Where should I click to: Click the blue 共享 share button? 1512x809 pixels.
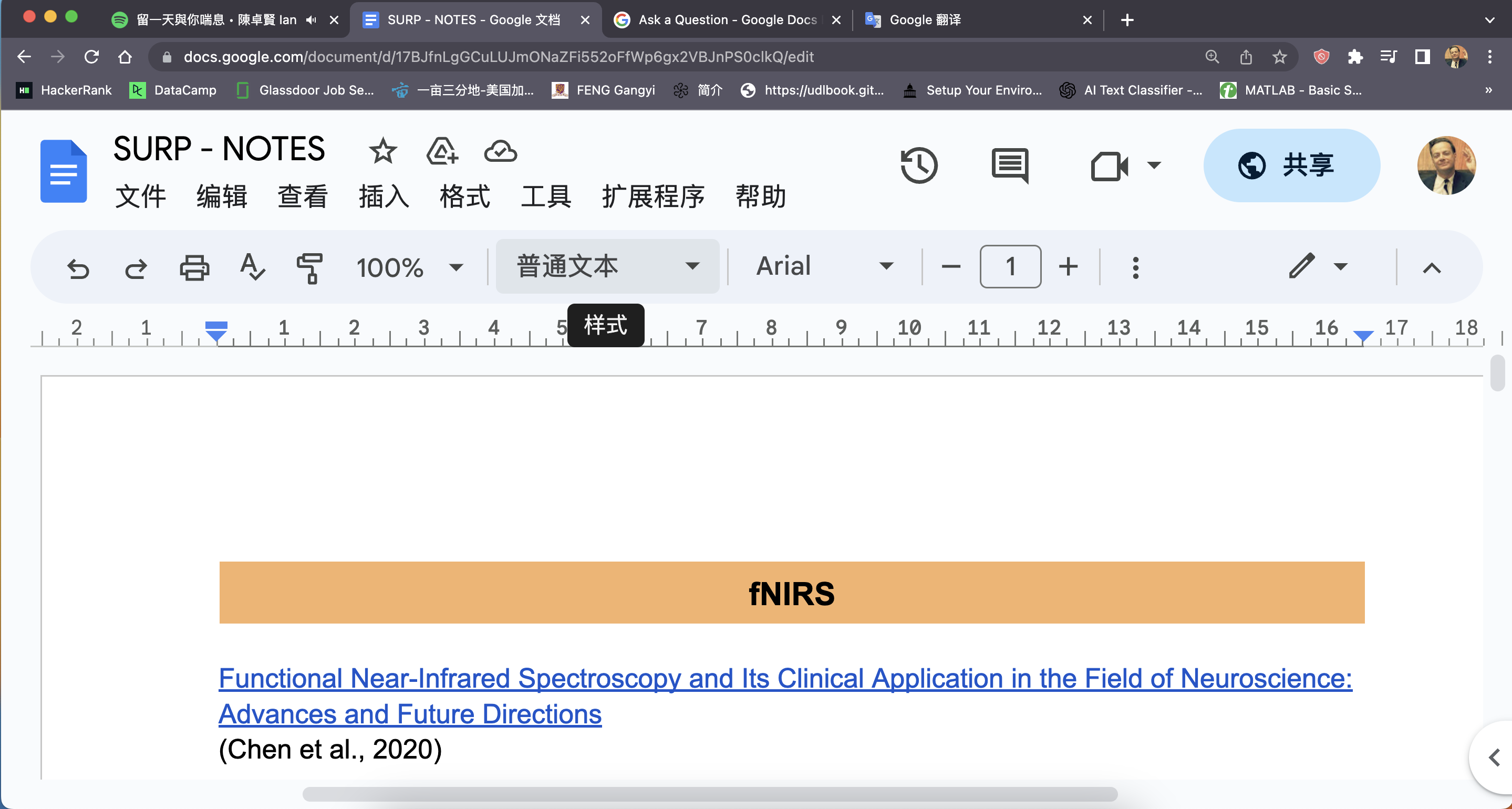coord(1291,165)
